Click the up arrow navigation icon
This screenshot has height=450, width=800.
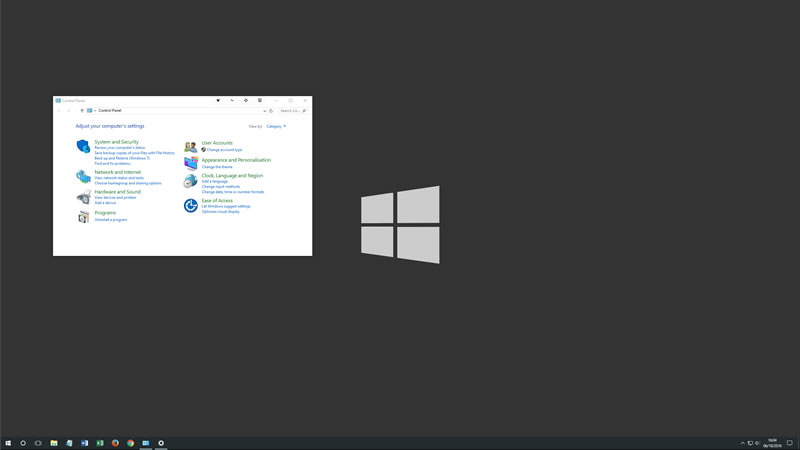pyautogui.click(x=82, y=111)
